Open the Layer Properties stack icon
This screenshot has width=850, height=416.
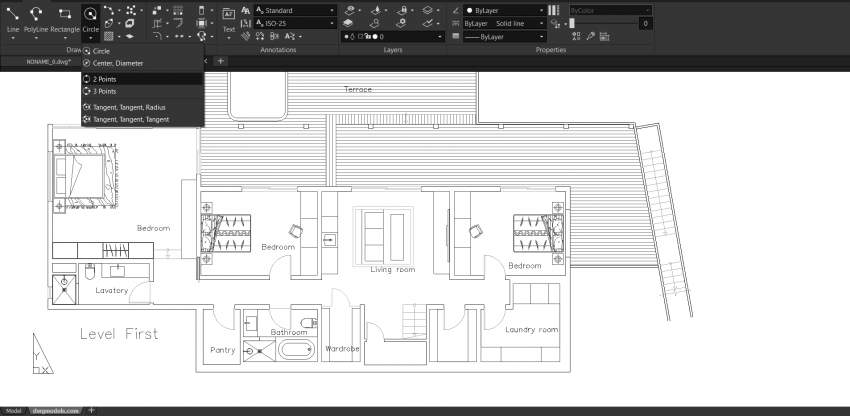[348, 23]
